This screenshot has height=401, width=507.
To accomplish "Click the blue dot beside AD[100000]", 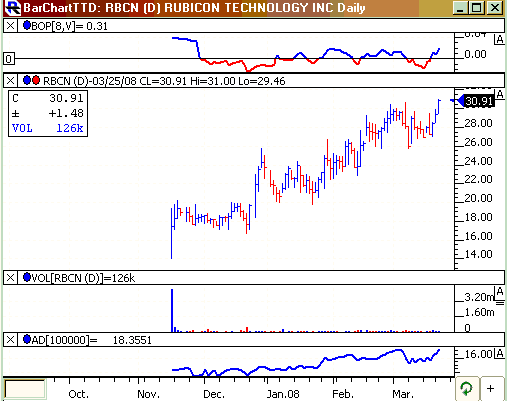I will coord(27,339).
